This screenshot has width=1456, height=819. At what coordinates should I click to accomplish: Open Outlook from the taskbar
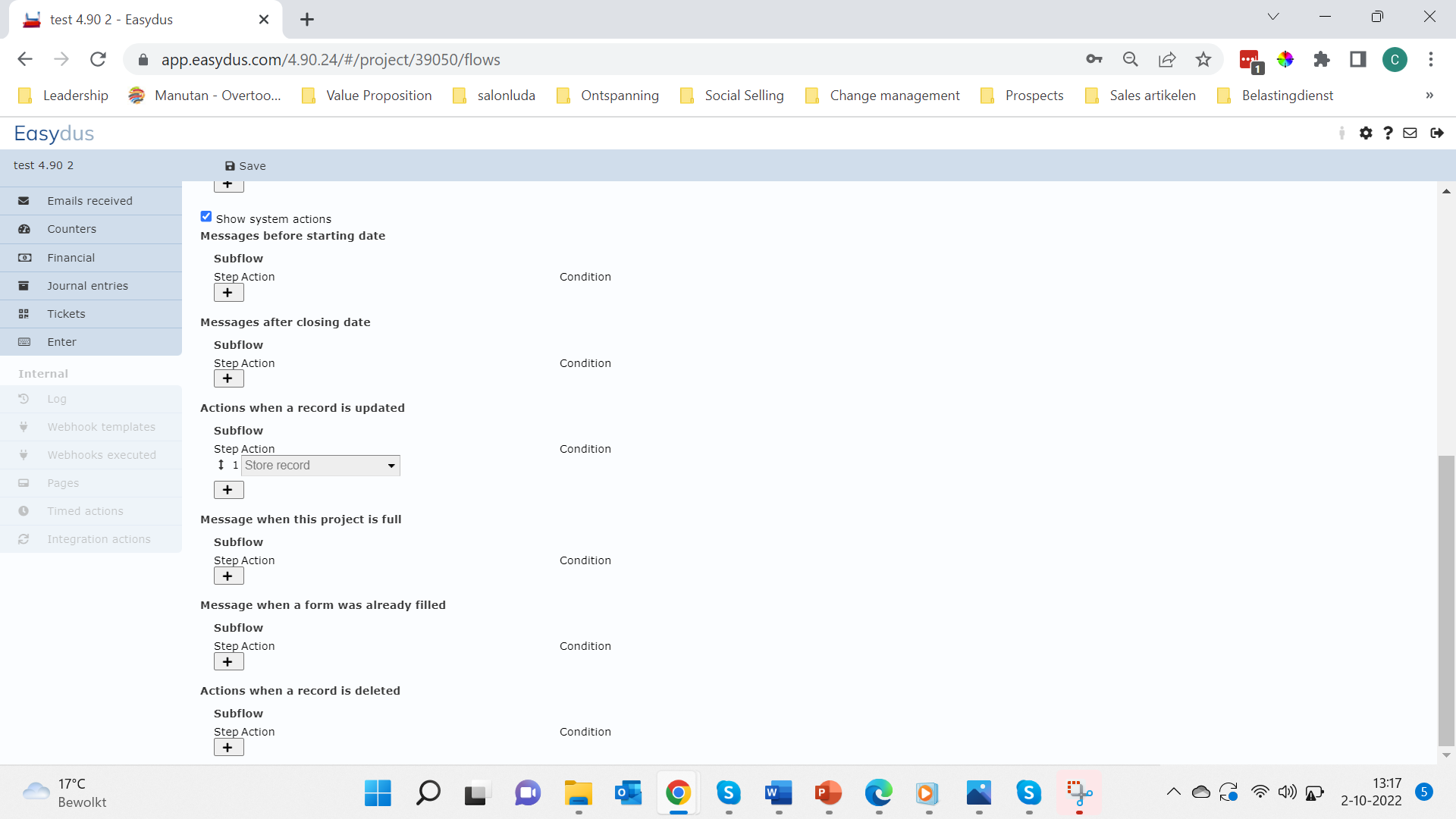point(629,793)
